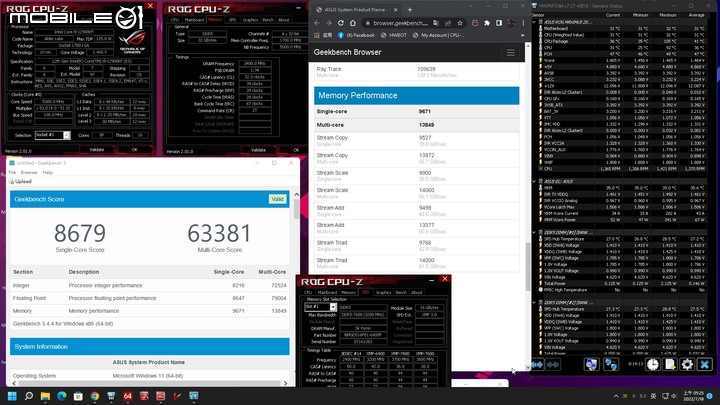Open AIDA64 red 64 taskbar icon

(128, 396)
